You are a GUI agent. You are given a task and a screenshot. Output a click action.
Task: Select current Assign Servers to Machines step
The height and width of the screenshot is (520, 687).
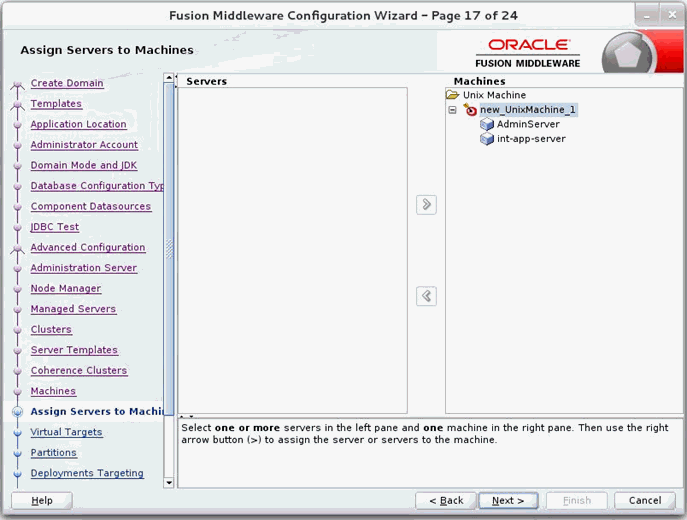click(96, 411)
